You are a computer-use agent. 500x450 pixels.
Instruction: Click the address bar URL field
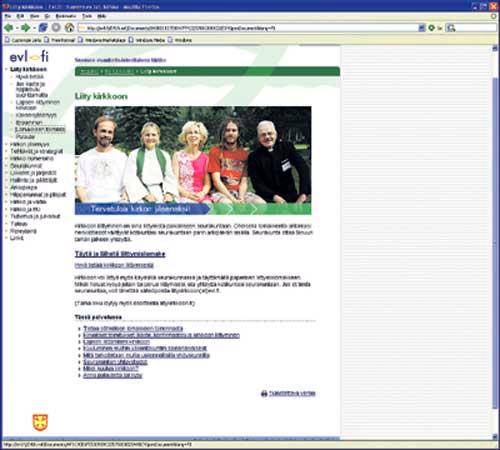(248, 28)
